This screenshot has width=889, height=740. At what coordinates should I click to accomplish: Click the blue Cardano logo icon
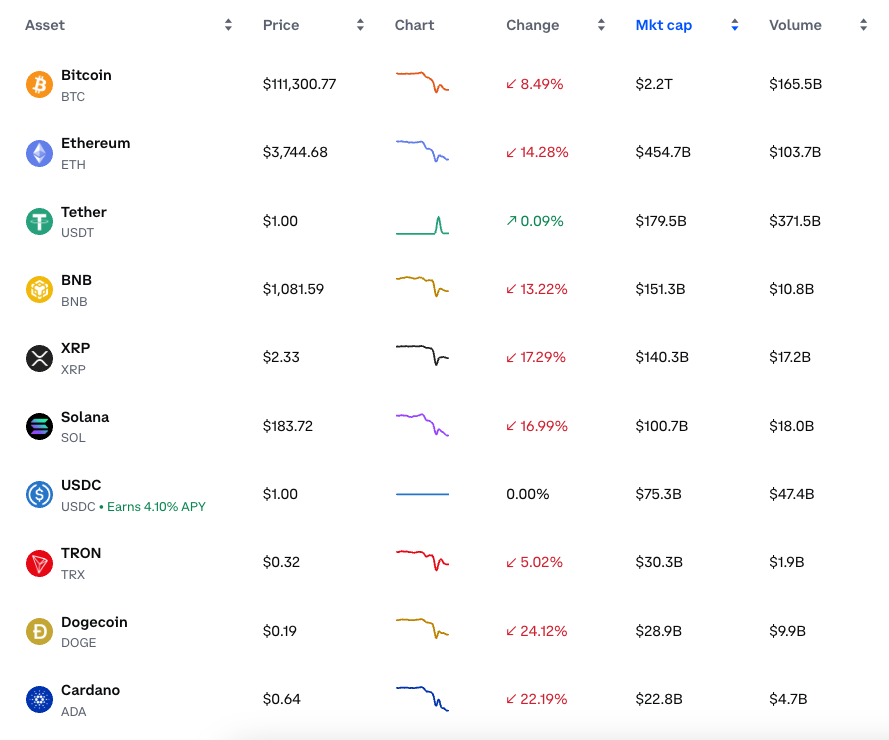point(40,699)
